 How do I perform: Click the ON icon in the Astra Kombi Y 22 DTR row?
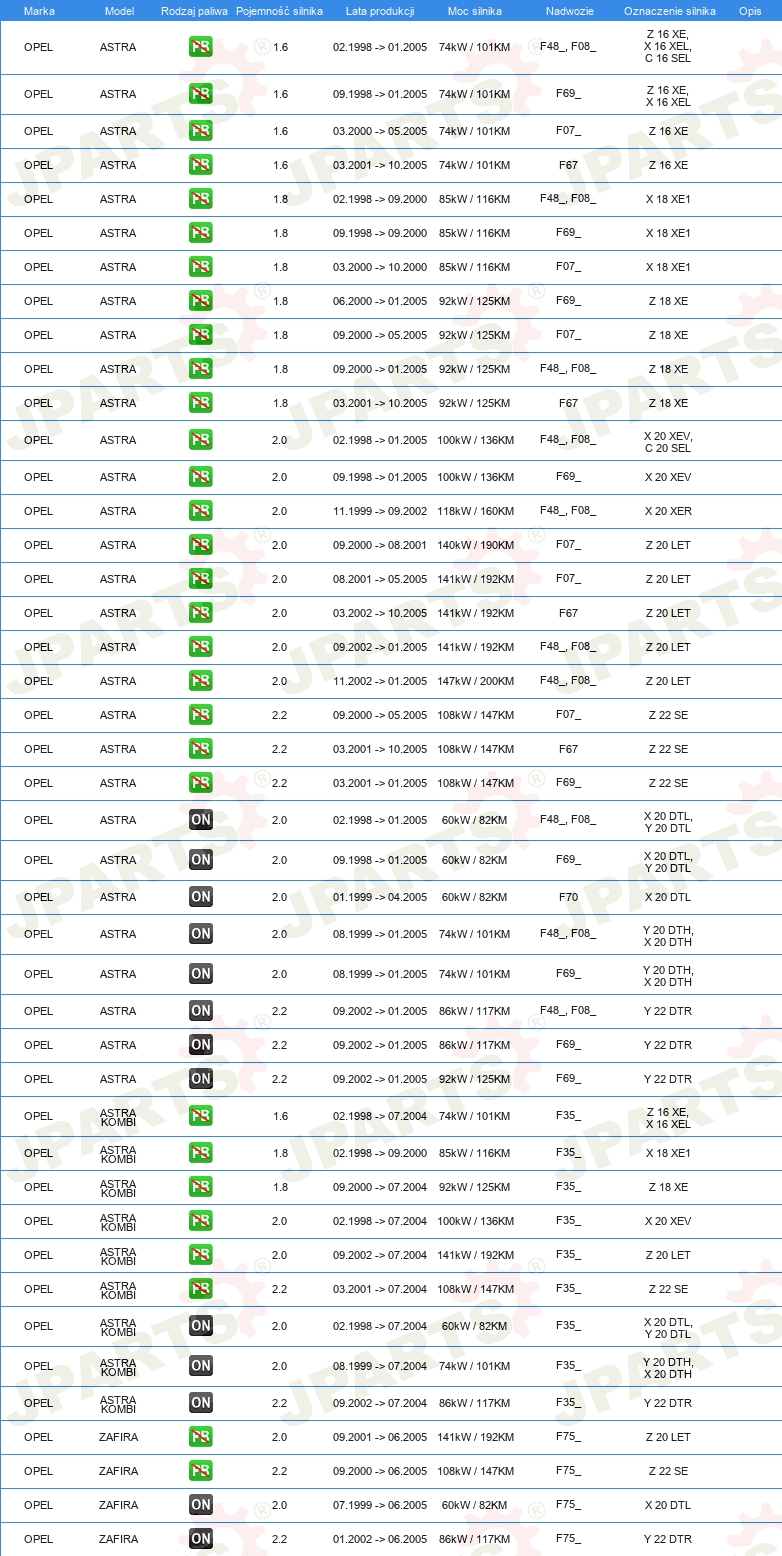pos(201,1403)
